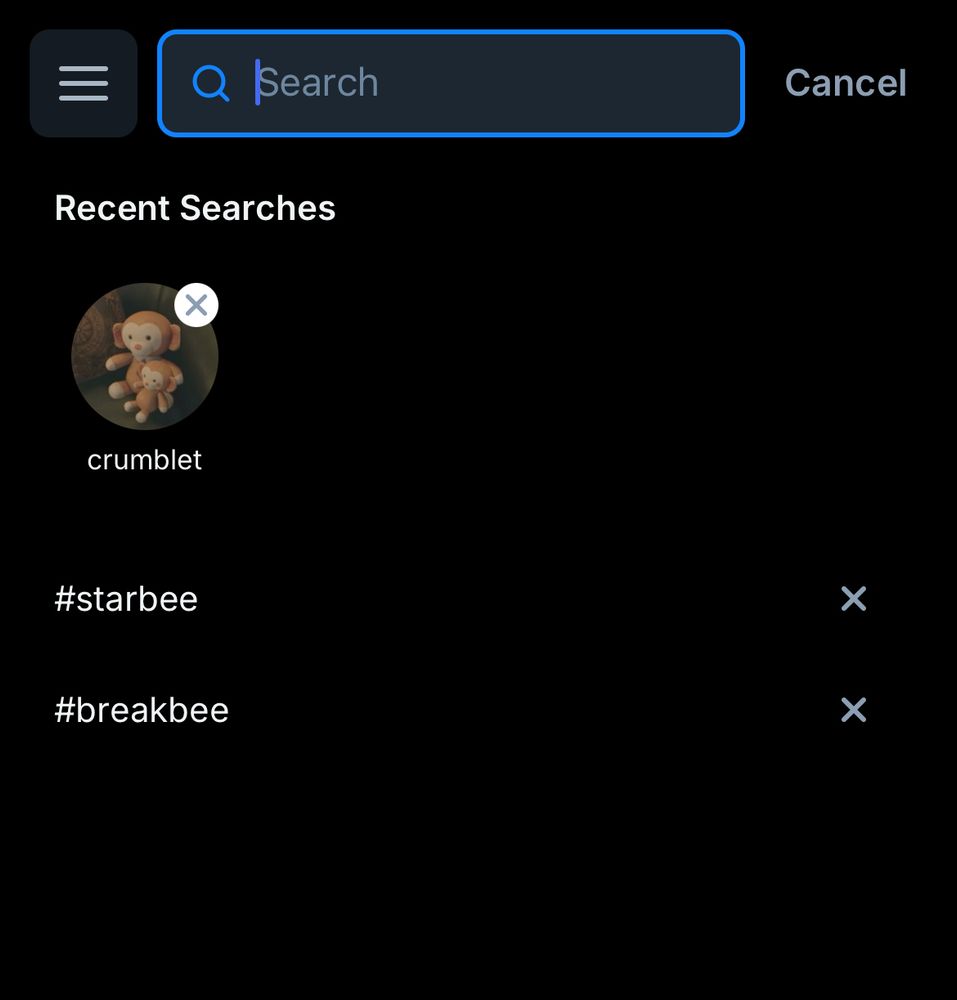Tap the crumblet username label

click(144, 460)
